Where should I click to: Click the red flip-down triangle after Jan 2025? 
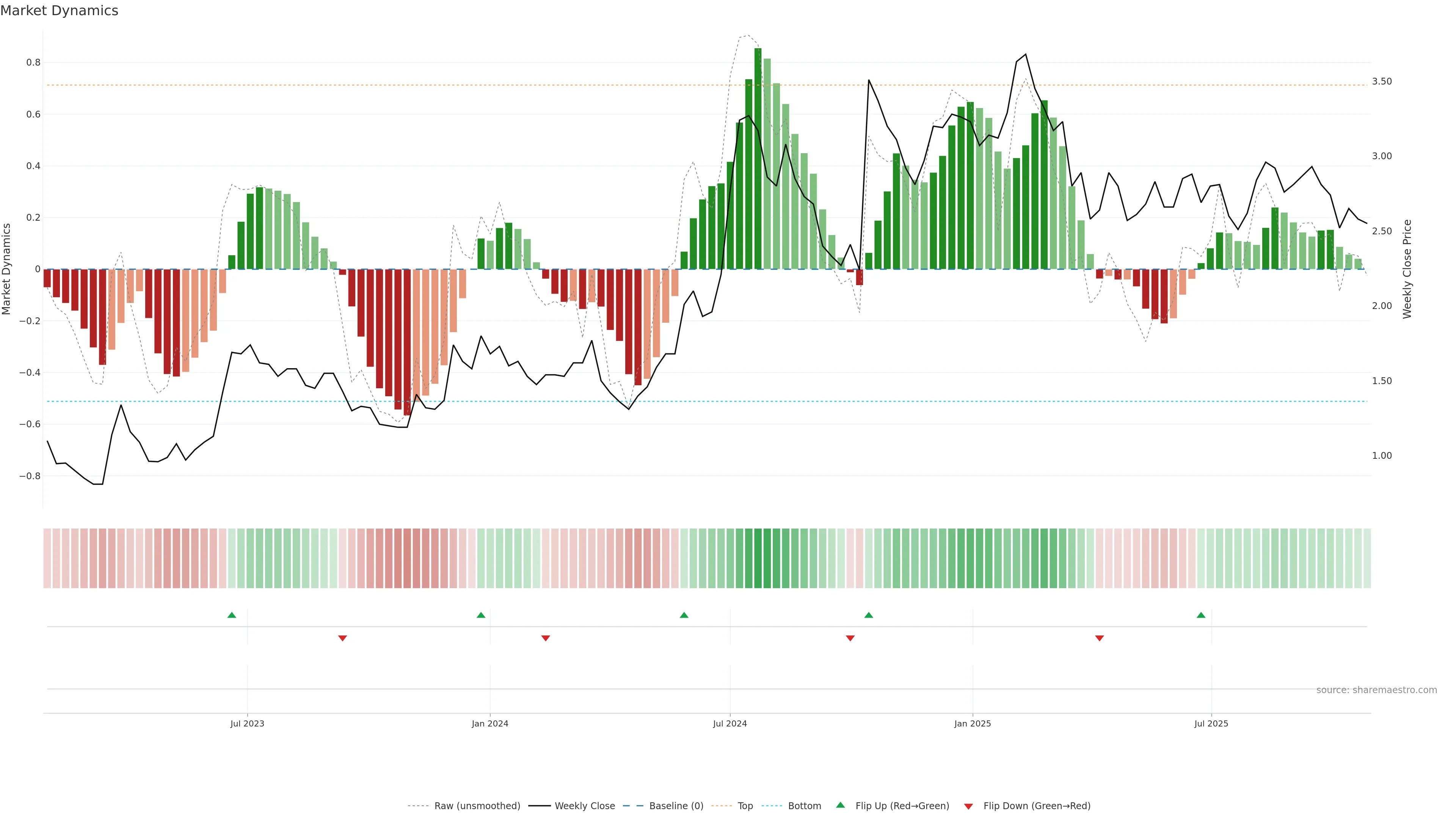click(x=1099, y=638)
